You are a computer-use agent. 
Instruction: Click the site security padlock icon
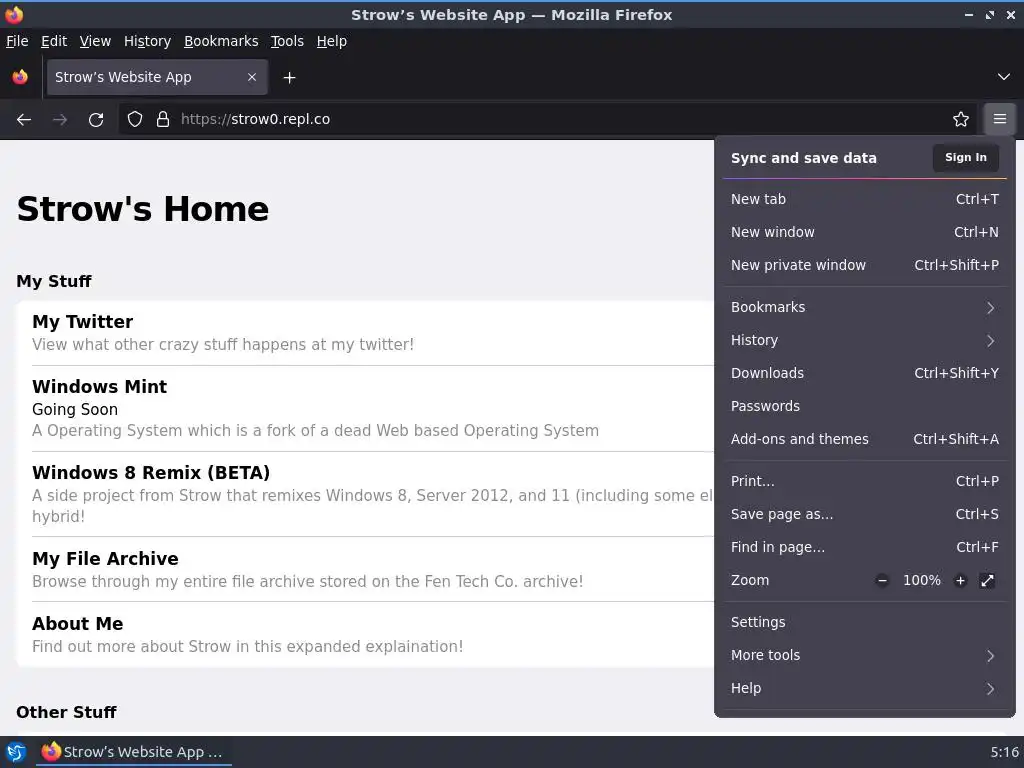(163, 120)
